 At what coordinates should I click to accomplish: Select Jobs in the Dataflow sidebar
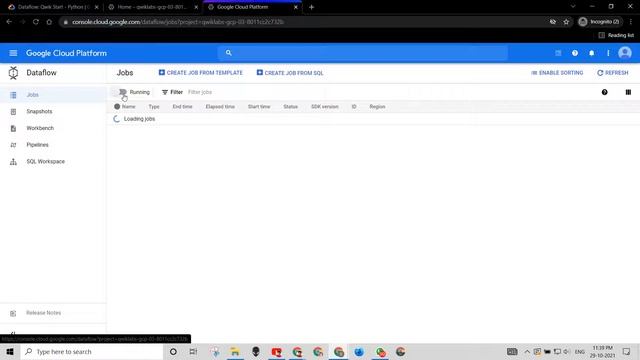[x=53, y=95]
